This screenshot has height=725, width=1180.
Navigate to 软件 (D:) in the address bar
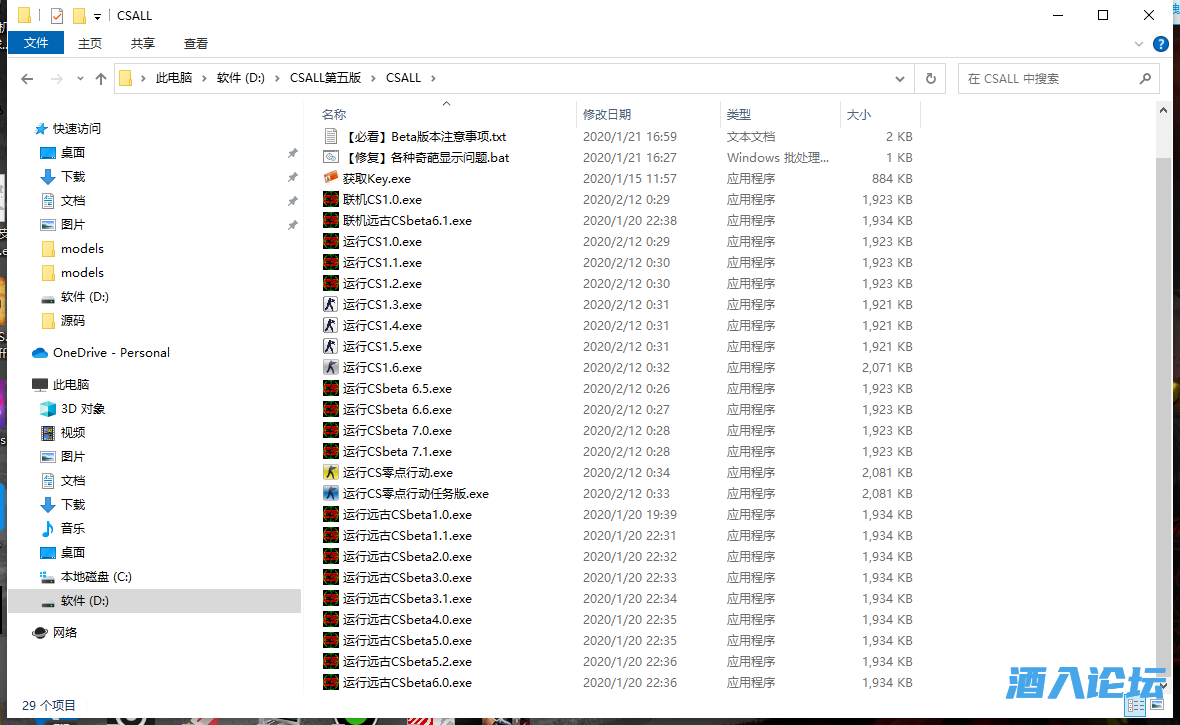pos(241,78)
